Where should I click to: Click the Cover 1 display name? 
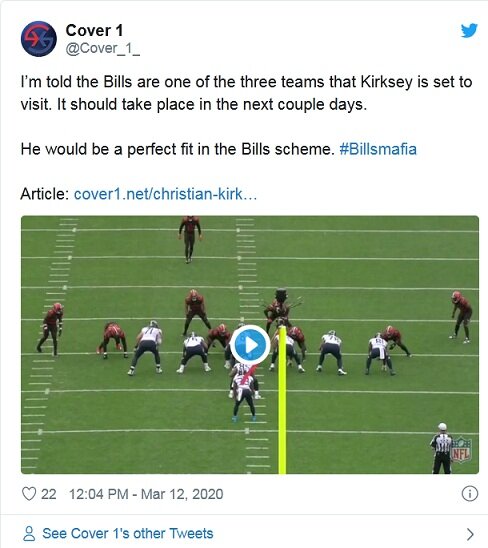coord(94,30)
